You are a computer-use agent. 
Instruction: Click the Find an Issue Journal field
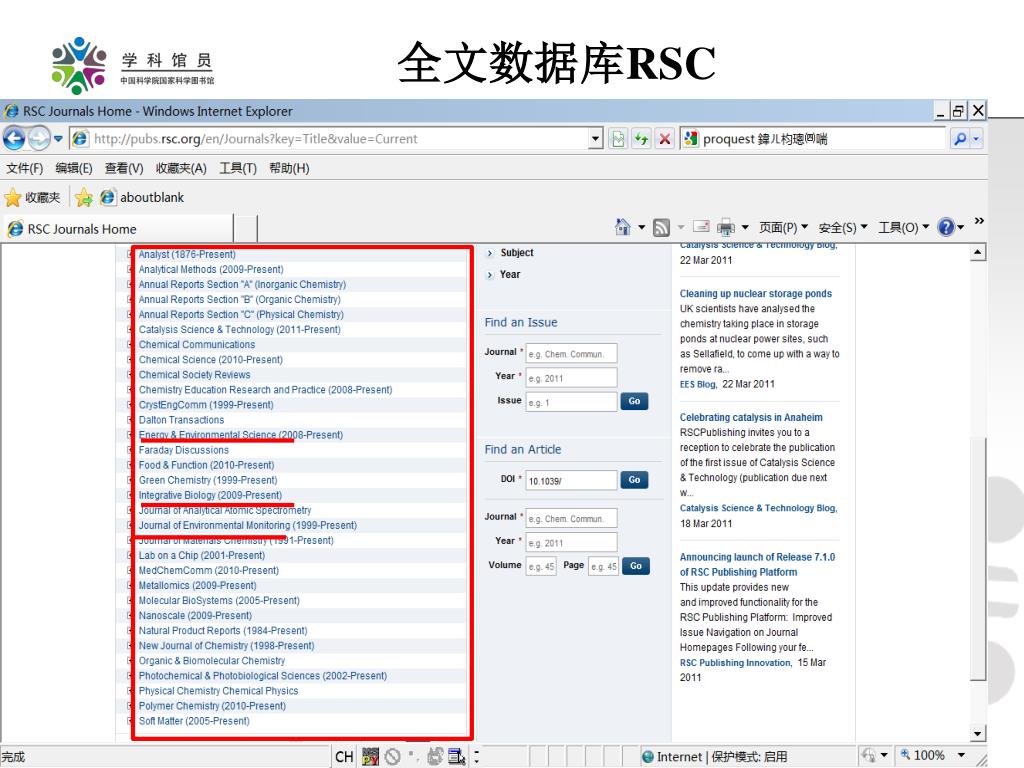[x=571, y=353]
